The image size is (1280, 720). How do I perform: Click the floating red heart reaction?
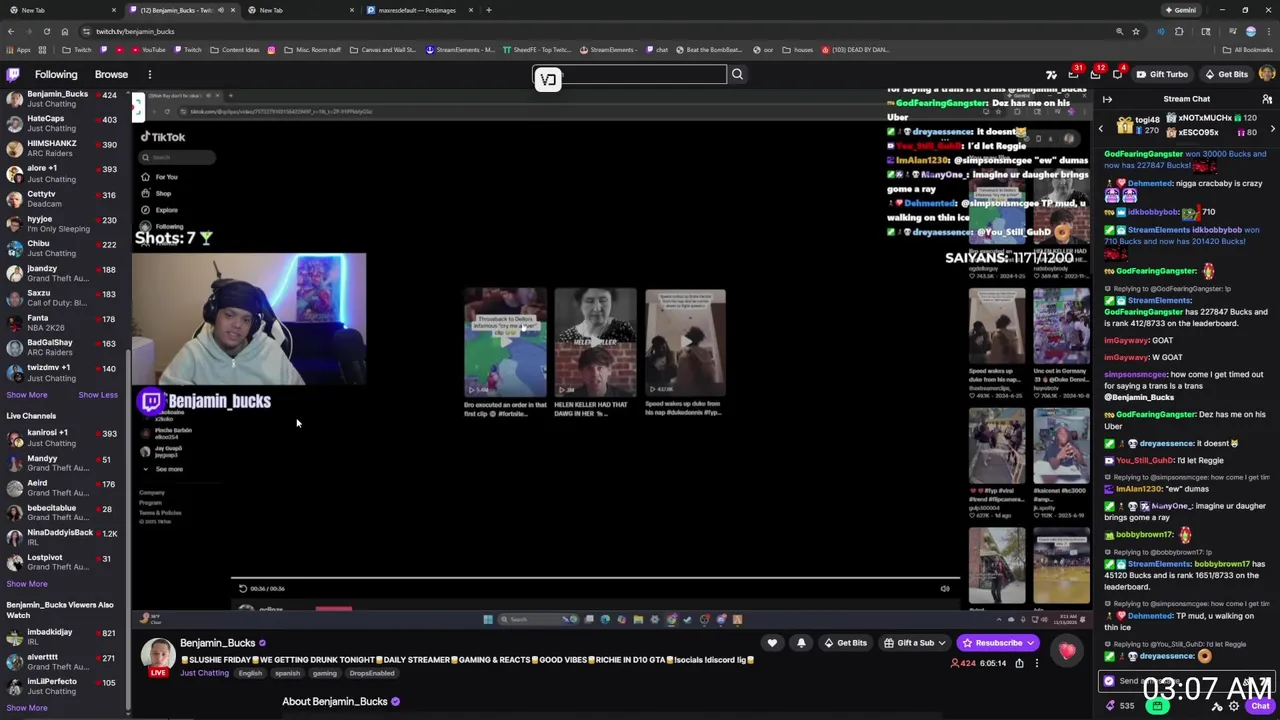point(1067,651)
